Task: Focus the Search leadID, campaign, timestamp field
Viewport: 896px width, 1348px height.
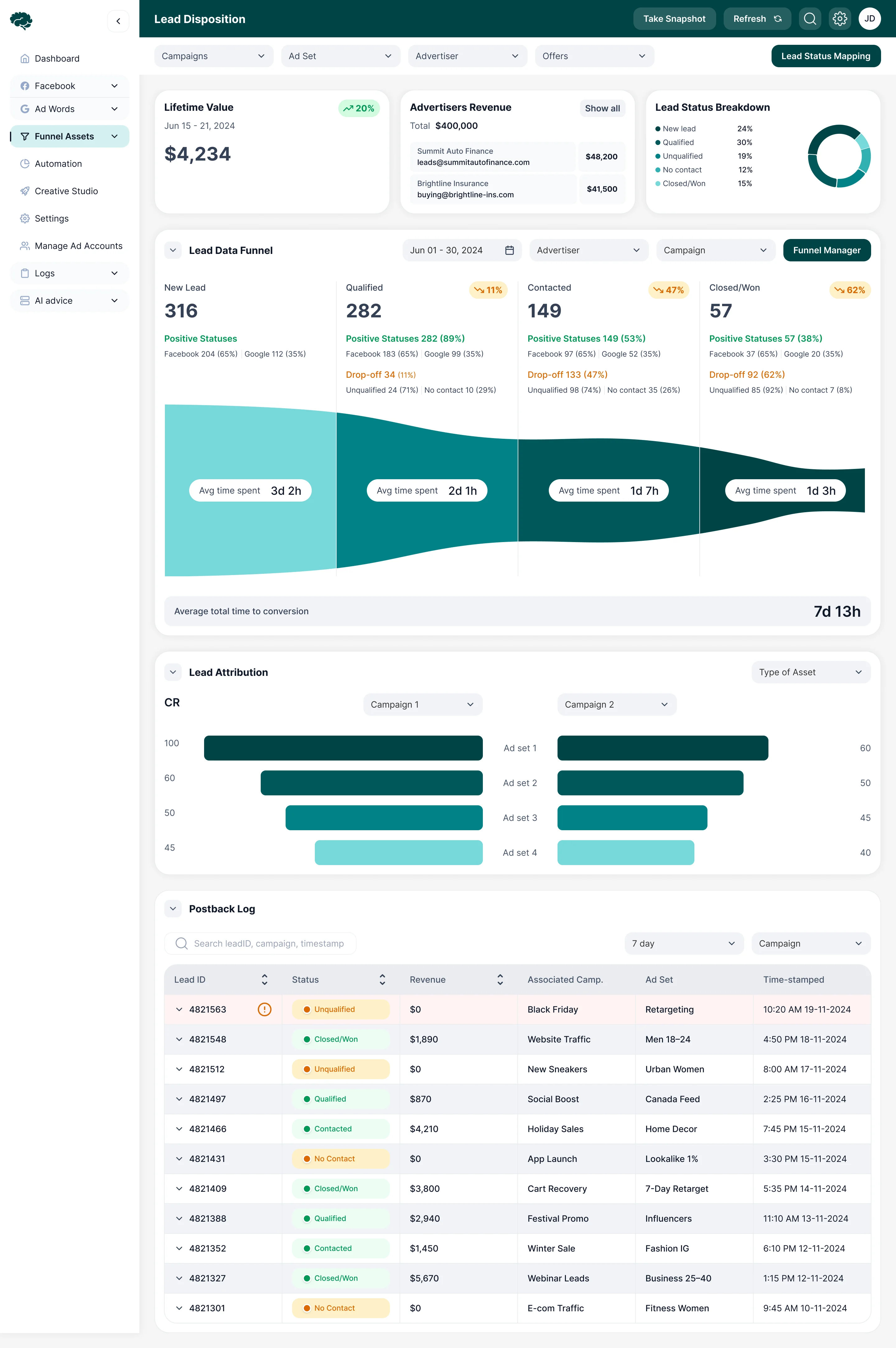Action: tap(260, 943)
